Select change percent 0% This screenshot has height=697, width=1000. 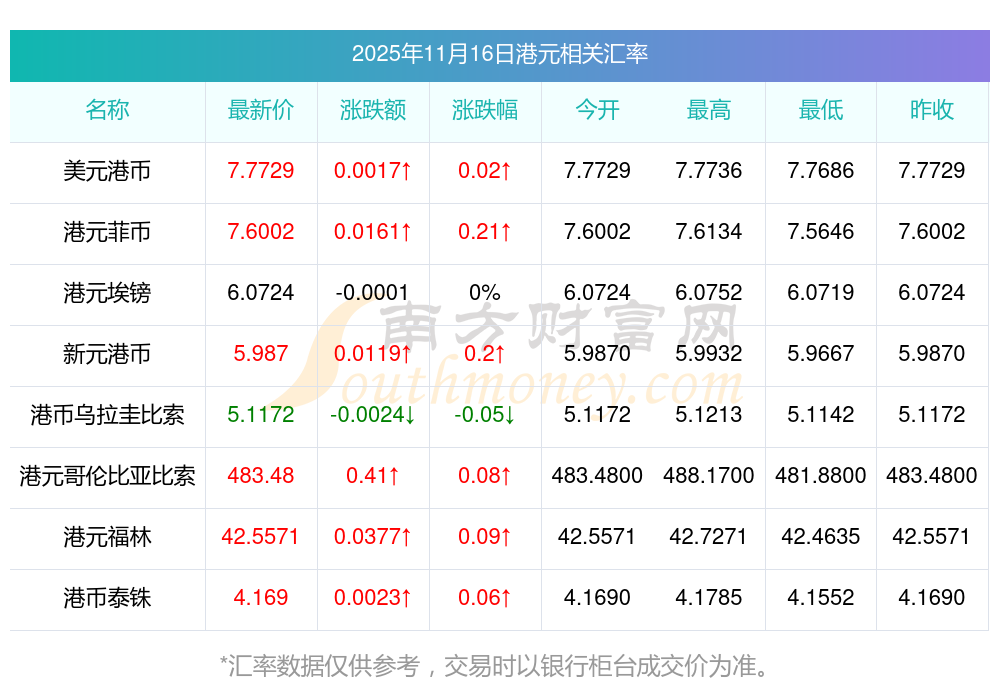485,293
